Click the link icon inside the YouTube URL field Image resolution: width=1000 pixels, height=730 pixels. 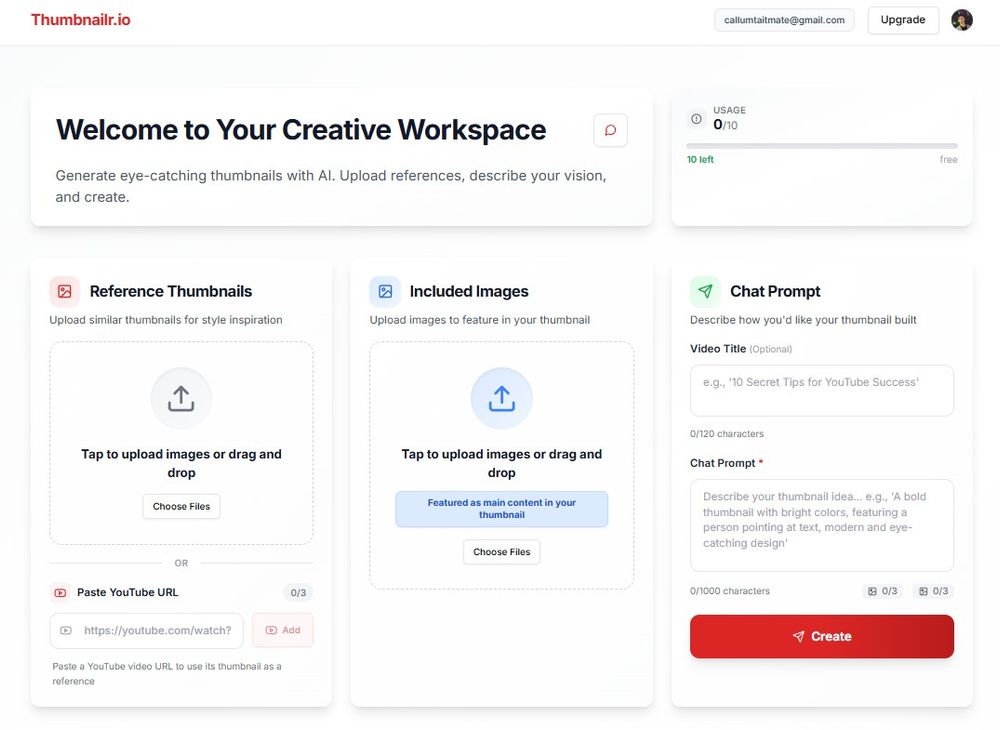[x=67, y=630]
